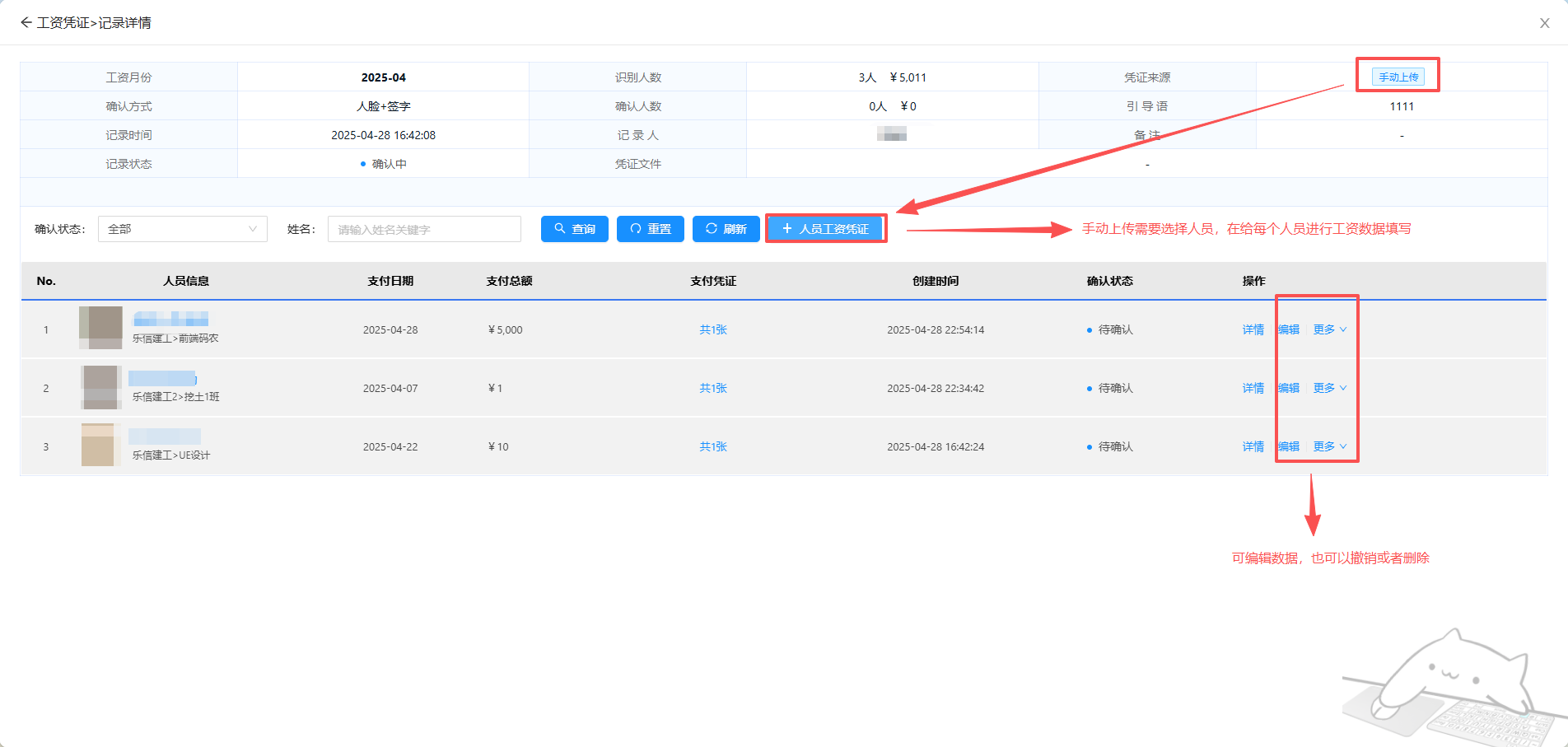This screenshot has width=1568, height=747.
Task: Open 共1张 voucher link in row 1
Action: (x=713, y=329)
